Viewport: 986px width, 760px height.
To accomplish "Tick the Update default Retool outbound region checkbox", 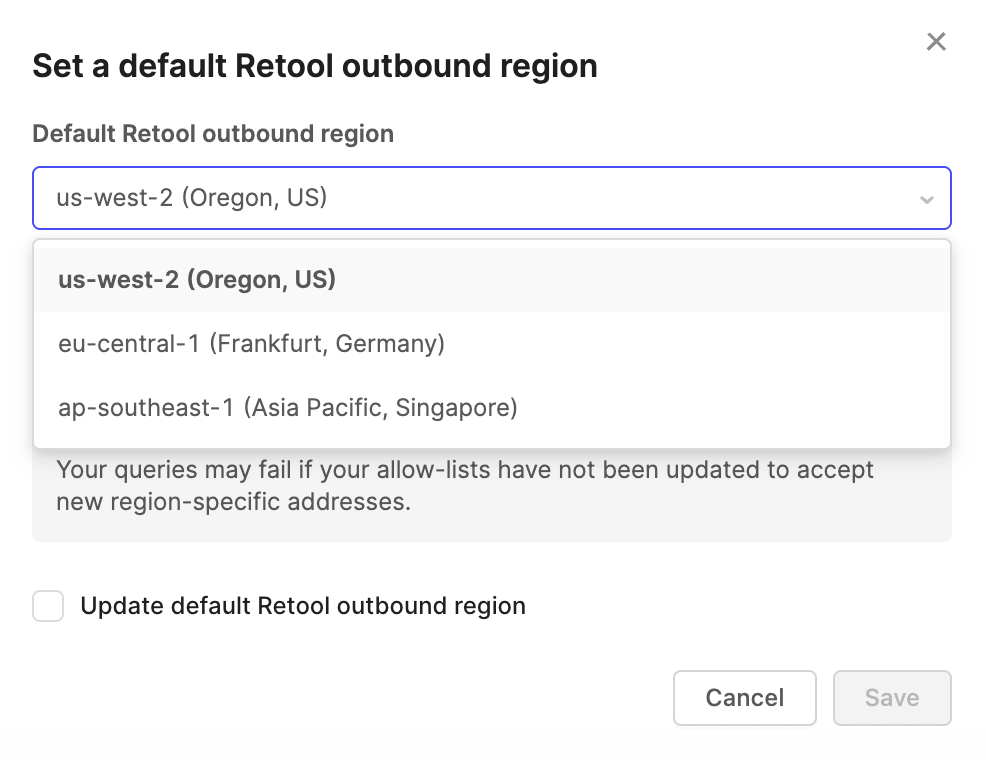I will (48, 606).
